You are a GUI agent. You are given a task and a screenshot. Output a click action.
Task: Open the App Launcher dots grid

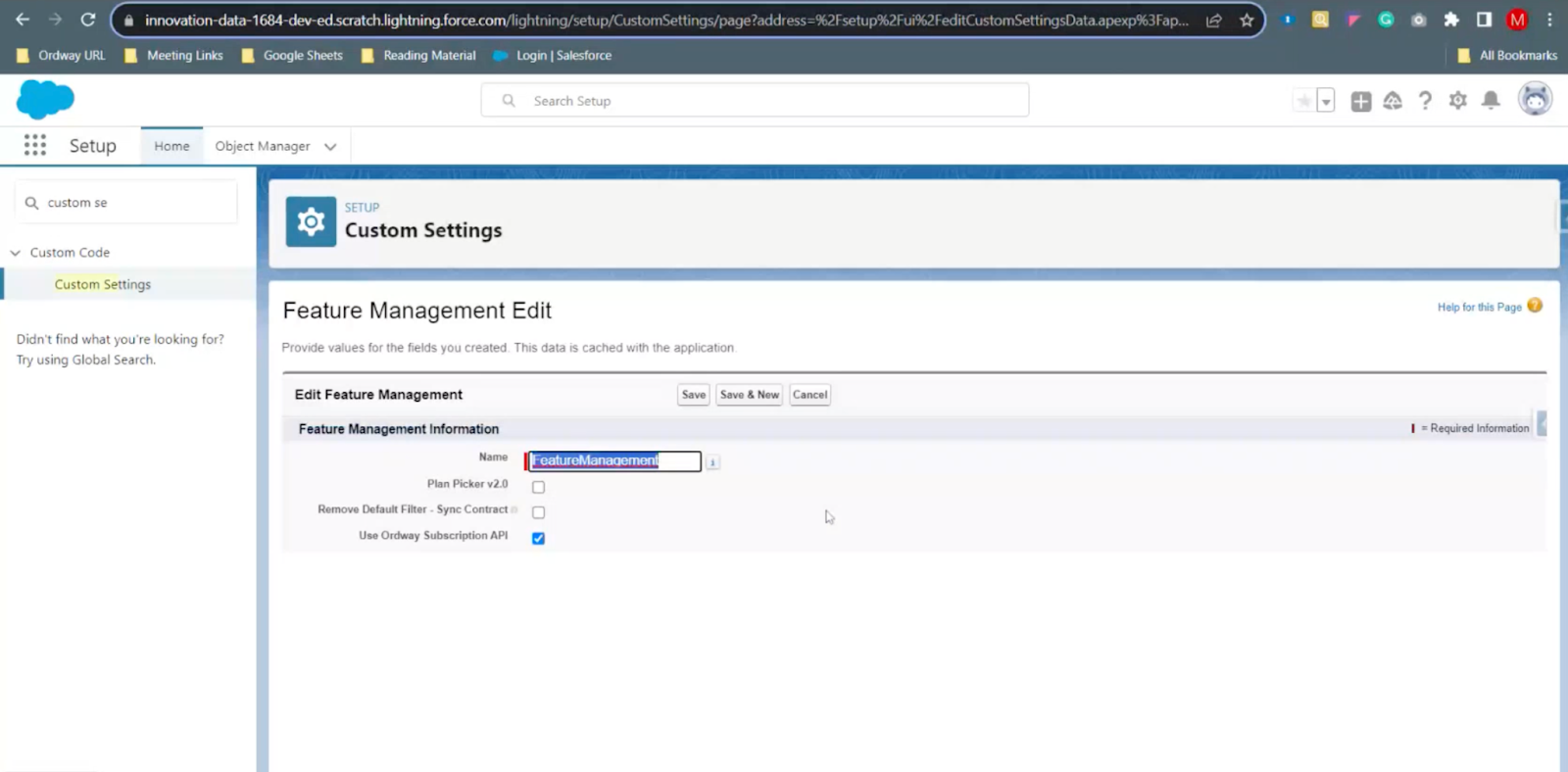[35, 145]
